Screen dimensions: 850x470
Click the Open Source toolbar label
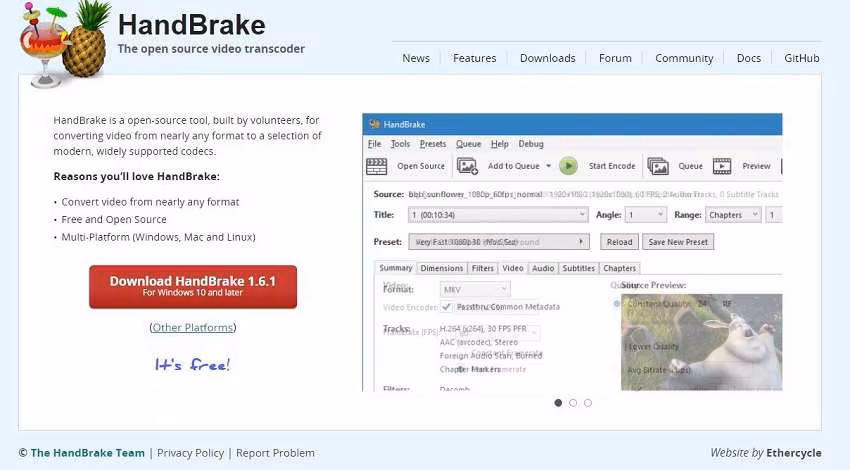click(x=421, y=166)
